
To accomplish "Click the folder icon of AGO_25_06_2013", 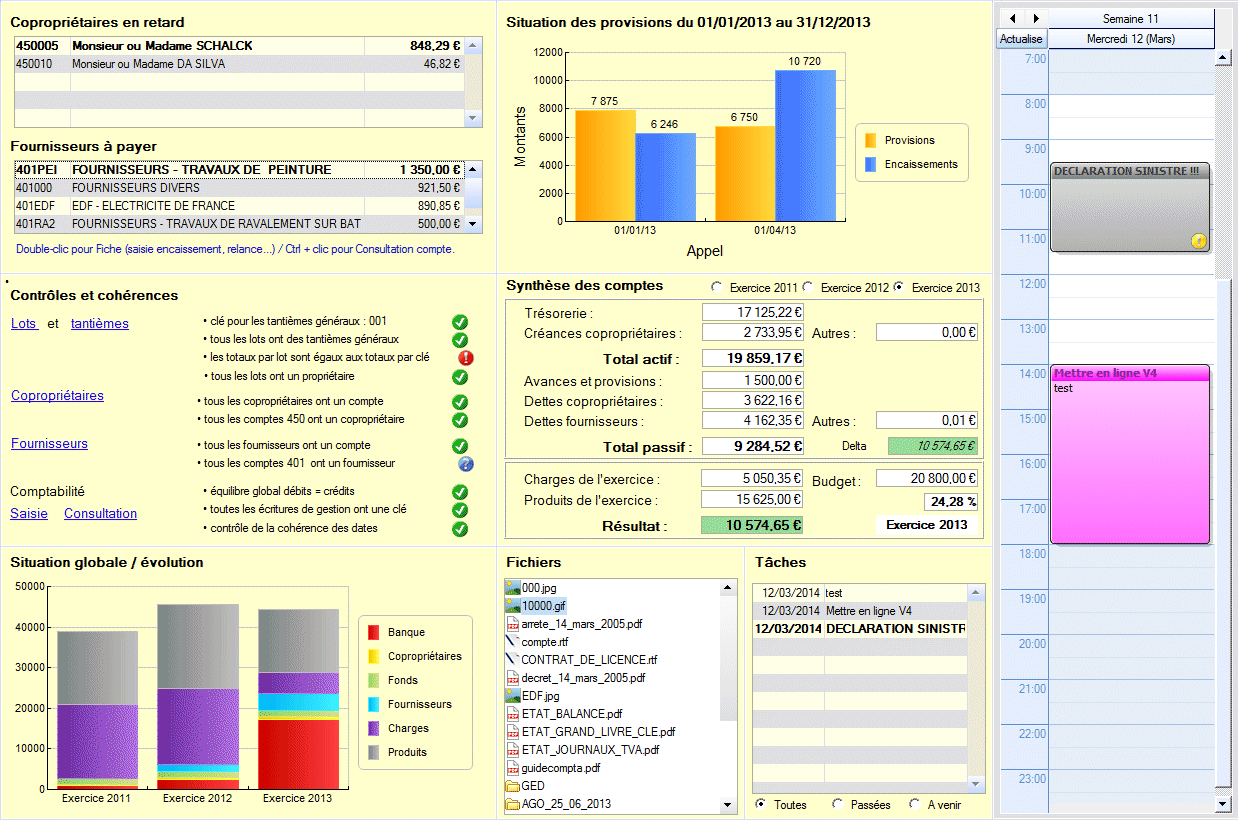I will click(513, 804).
